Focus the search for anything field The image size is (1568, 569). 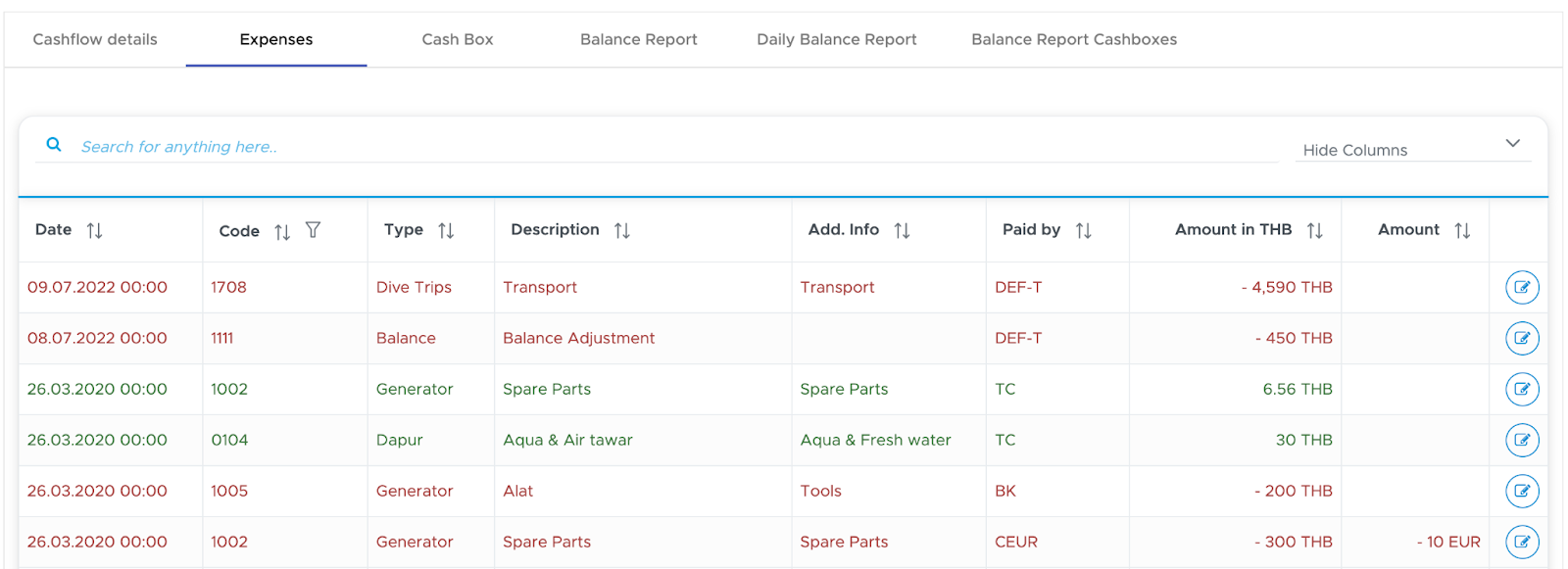(678, 147)
